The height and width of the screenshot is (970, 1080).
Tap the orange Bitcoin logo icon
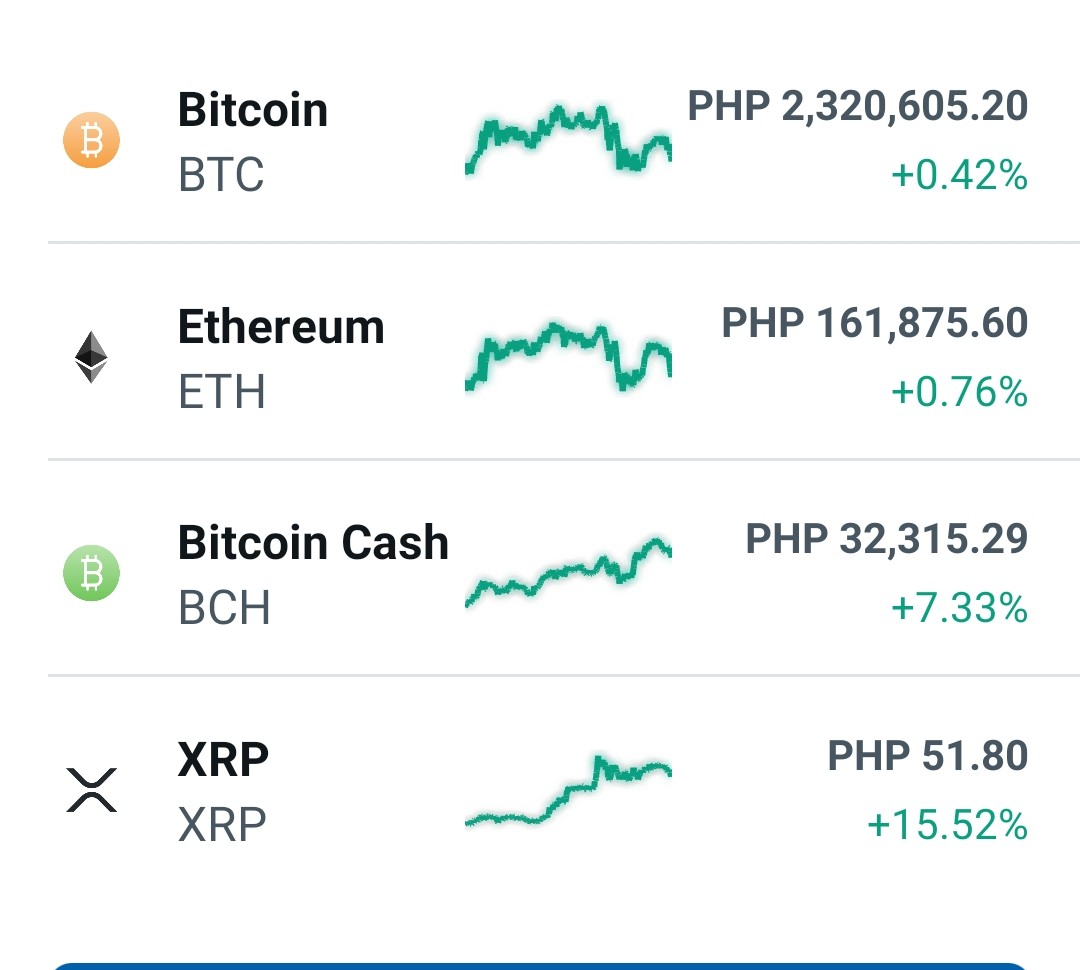(92, 140)
